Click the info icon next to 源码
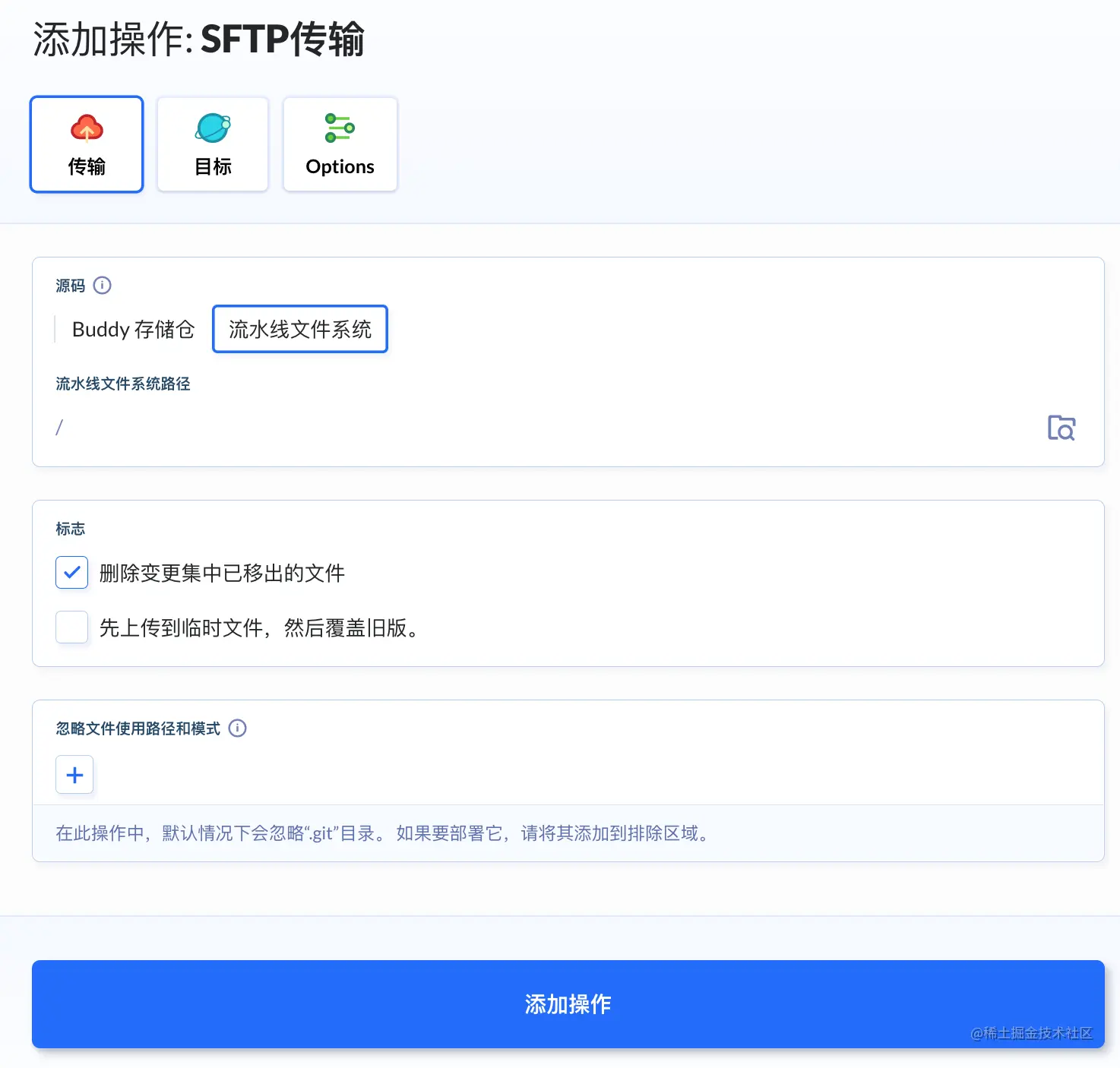Viewport: 1120px width, 1068px height. click(102, 285)
